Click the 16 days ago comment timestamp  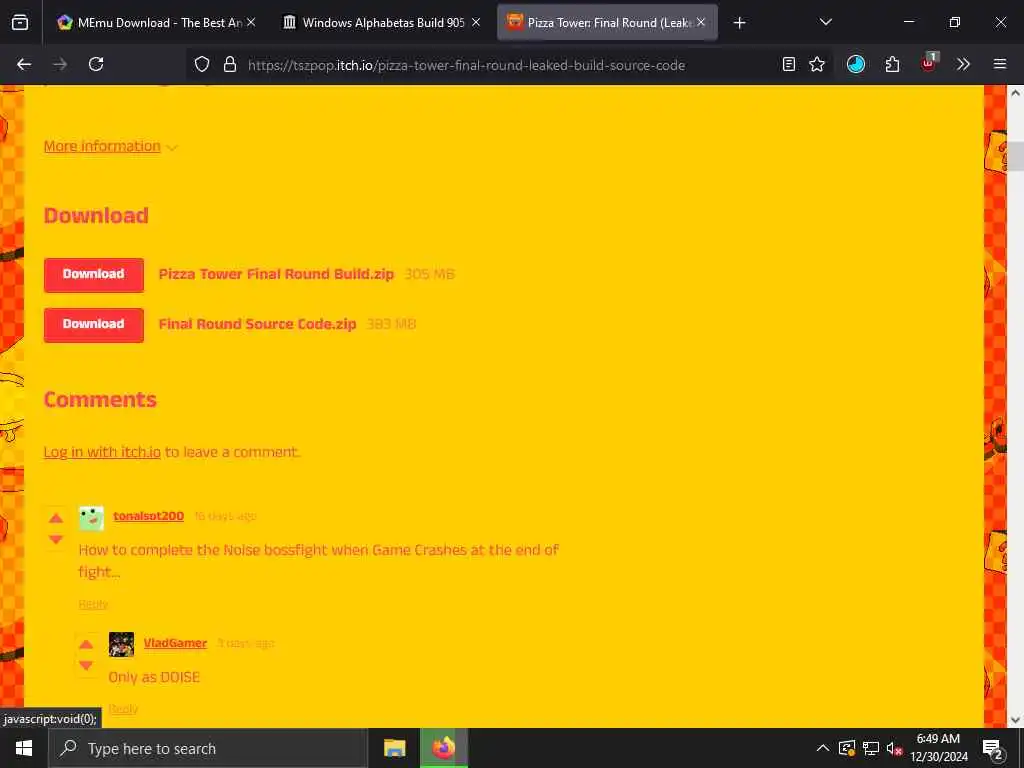click(225, 517)
